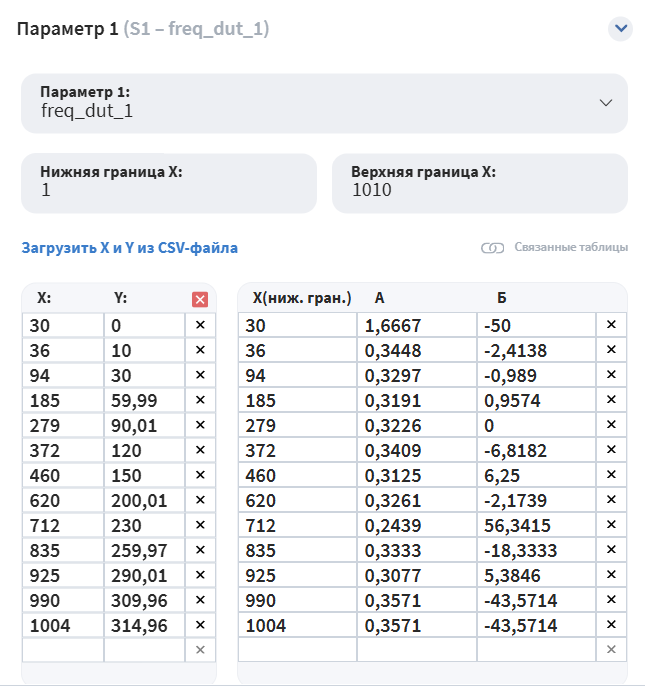Image resolution: width=645 pixels, height=688 pixels.
Task: Collapse the Параметр 1 section chevron
Action: tap(621, 29)
